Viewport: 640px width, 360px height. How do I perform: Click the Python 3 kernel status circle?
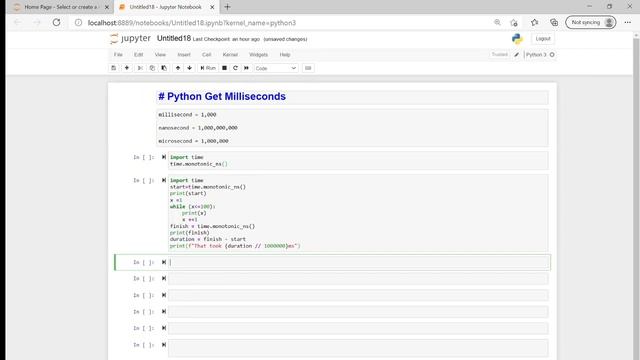tap(552, 55)
